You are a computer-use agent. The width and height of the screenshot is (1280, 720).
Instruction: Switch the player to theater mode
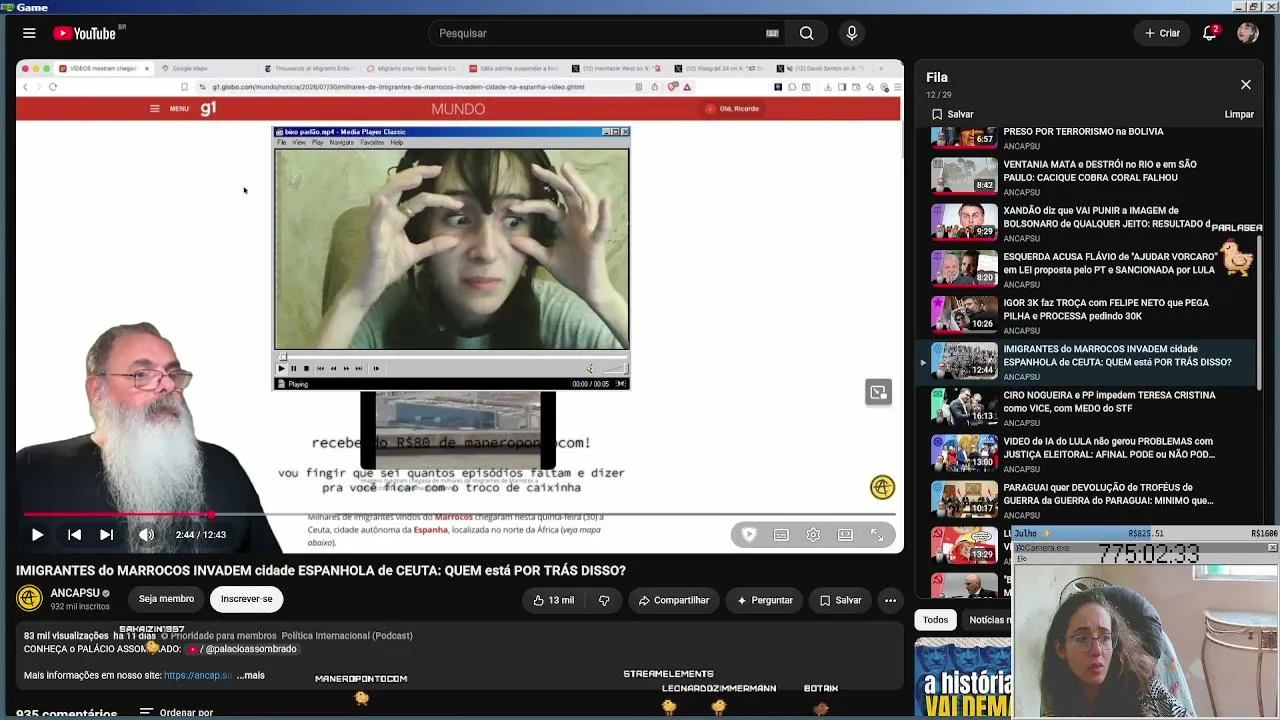point(845,535)
